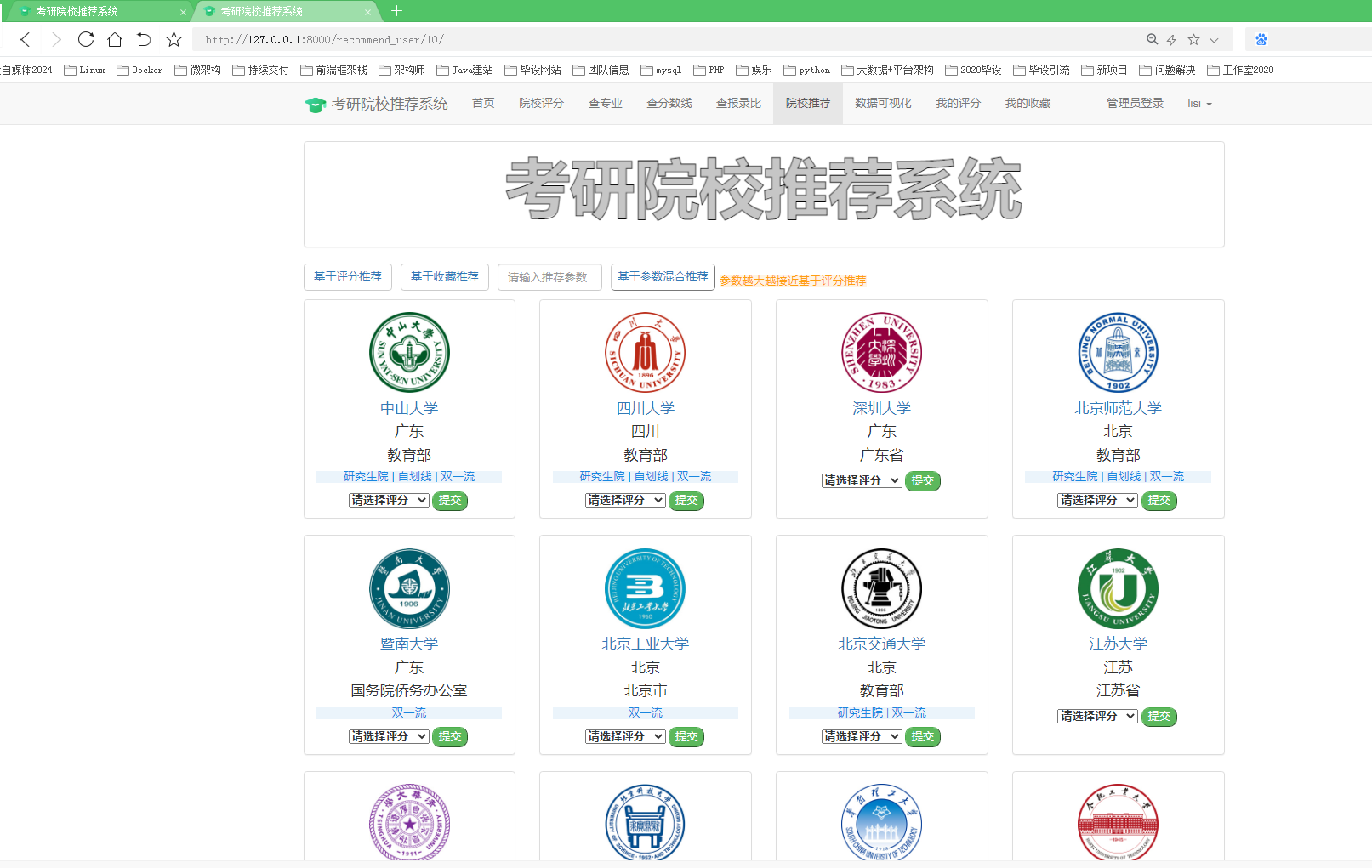Open rating dropdown for 江苏大学
This screenshot has height=868, width=1372.
(1098, 717)
